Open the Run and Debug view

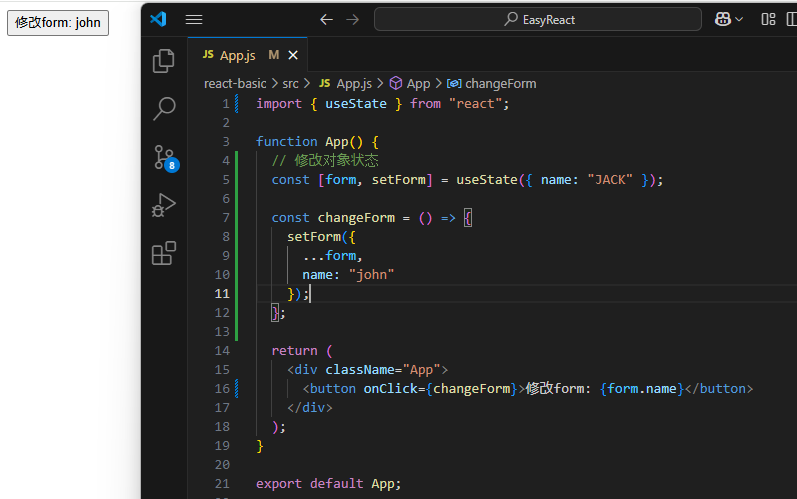click(x=163, y=205)
